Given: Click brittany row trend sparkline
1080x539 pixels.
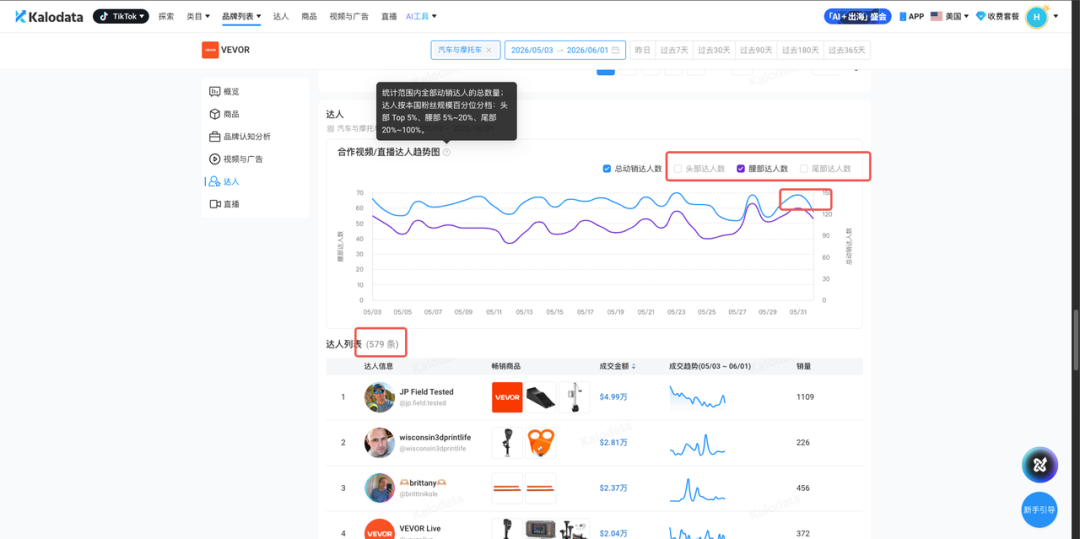Looking at the screenshot, I should tap(698, 489).
